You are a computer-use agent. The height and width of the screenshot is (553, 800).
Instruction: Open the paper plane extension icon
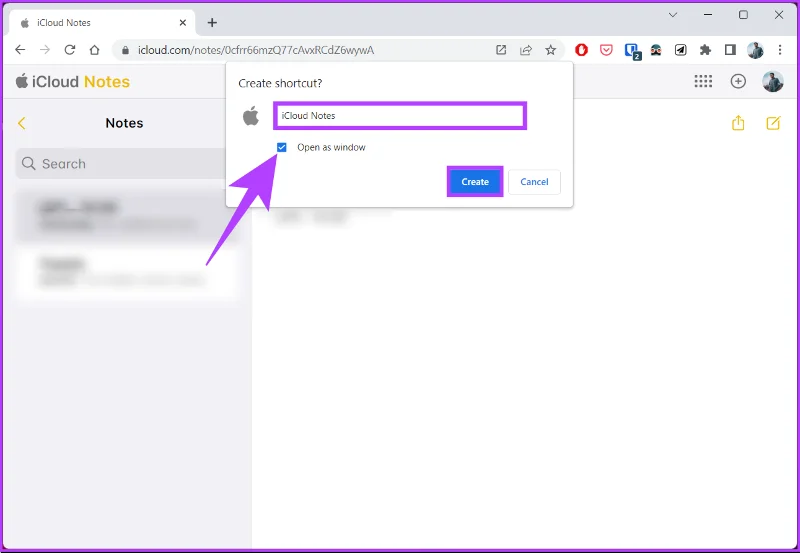click(x=681, y=49)
